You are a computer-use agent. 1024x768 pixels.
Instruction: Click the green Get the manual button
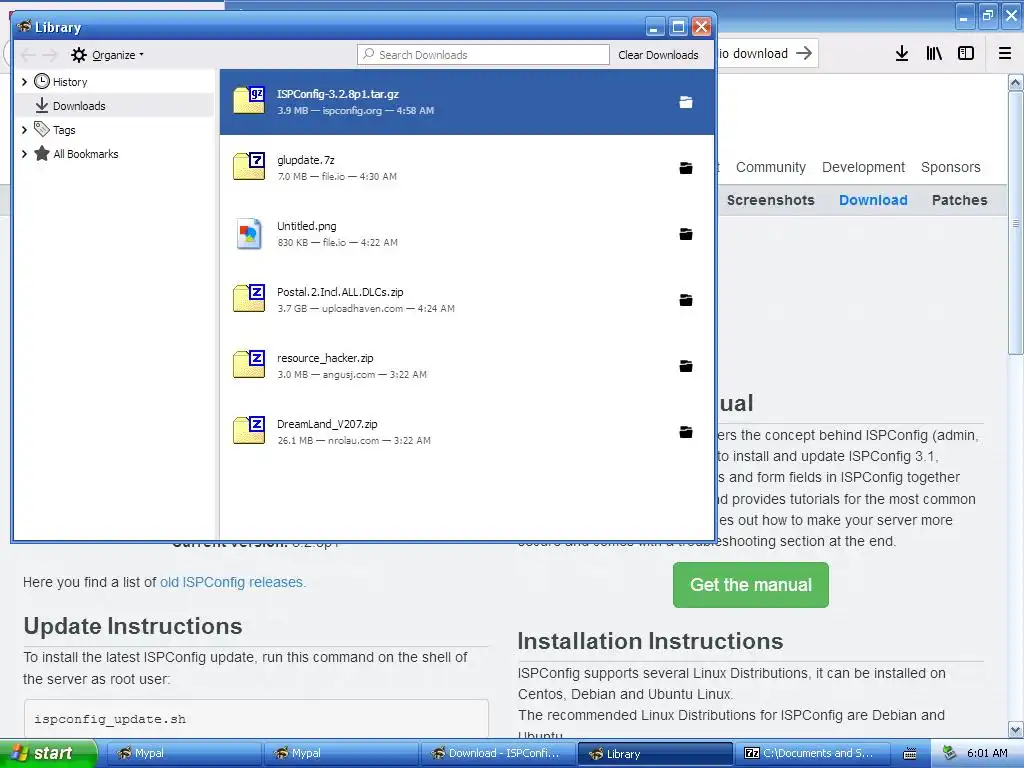750,584
